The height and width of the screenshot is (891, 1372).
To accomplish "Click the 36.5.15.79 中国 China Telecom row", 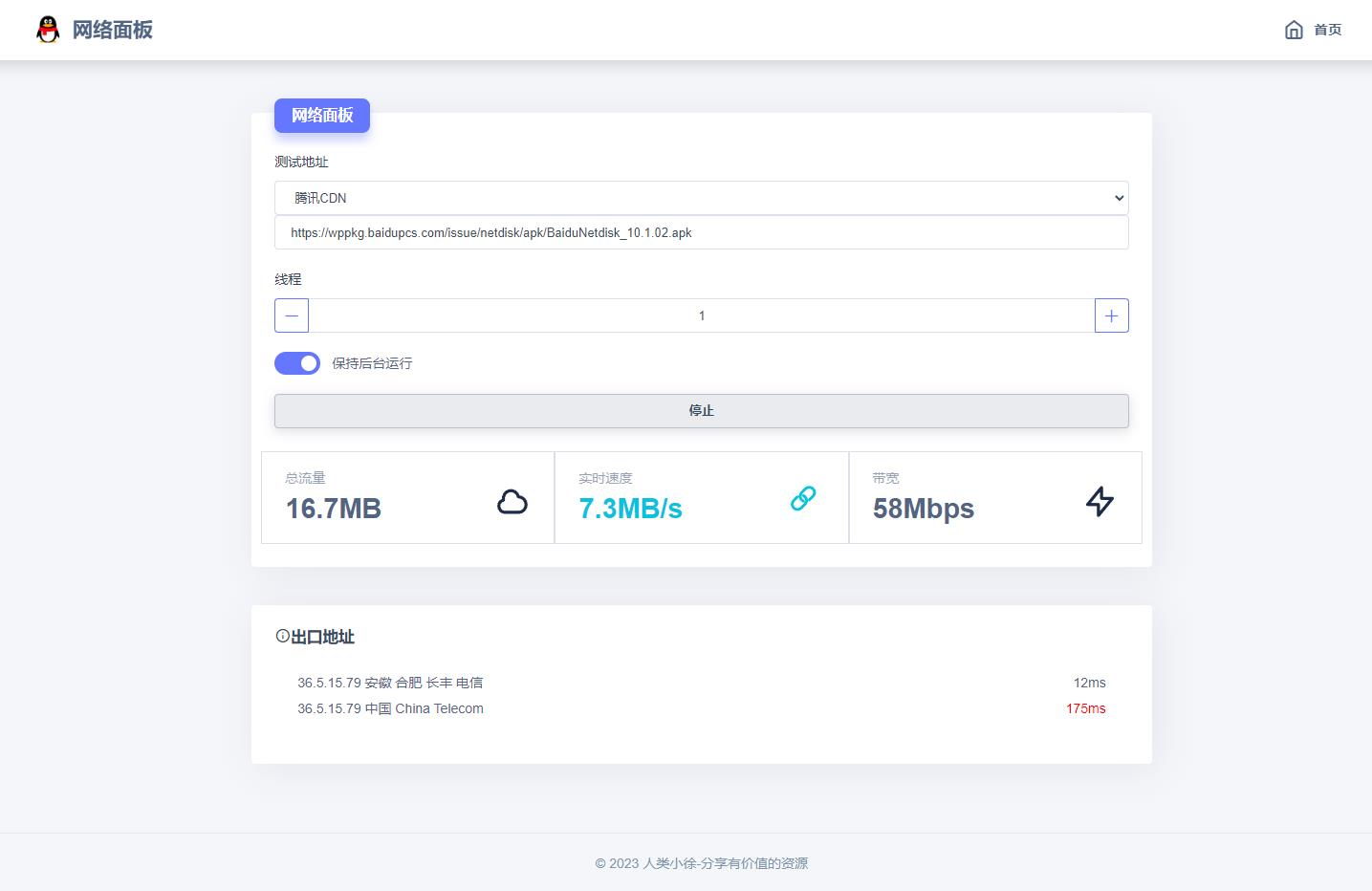I will pos(702,708).
